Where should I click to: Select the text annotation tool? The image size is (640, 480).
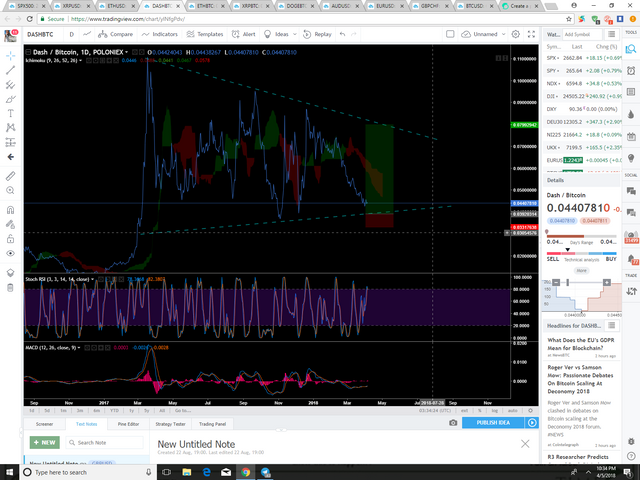11,113
